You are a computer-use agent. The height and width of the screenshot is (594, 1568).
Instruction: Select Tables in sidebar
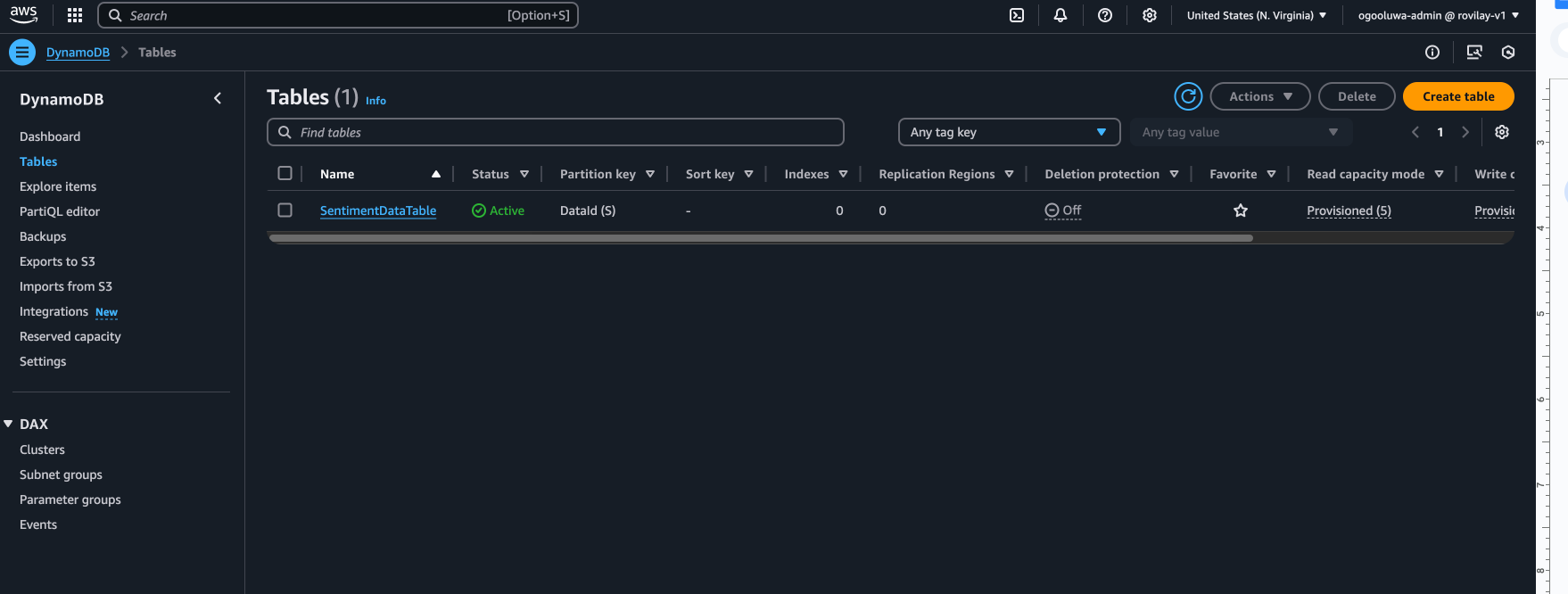pyautogui.click(x=38, y=161)
